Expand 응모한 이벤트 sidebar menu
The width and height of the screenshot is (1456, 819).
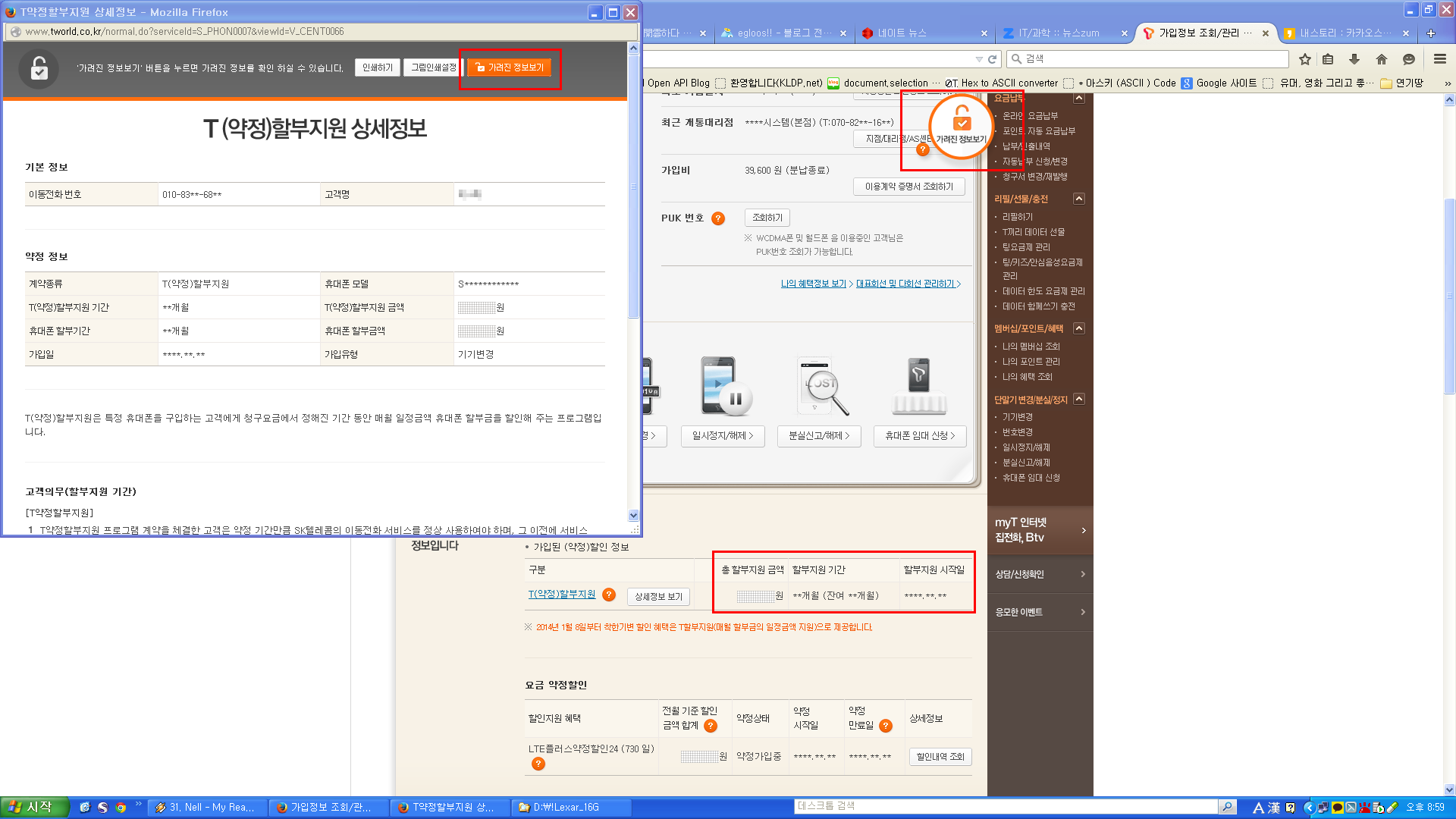point(1040,612)
